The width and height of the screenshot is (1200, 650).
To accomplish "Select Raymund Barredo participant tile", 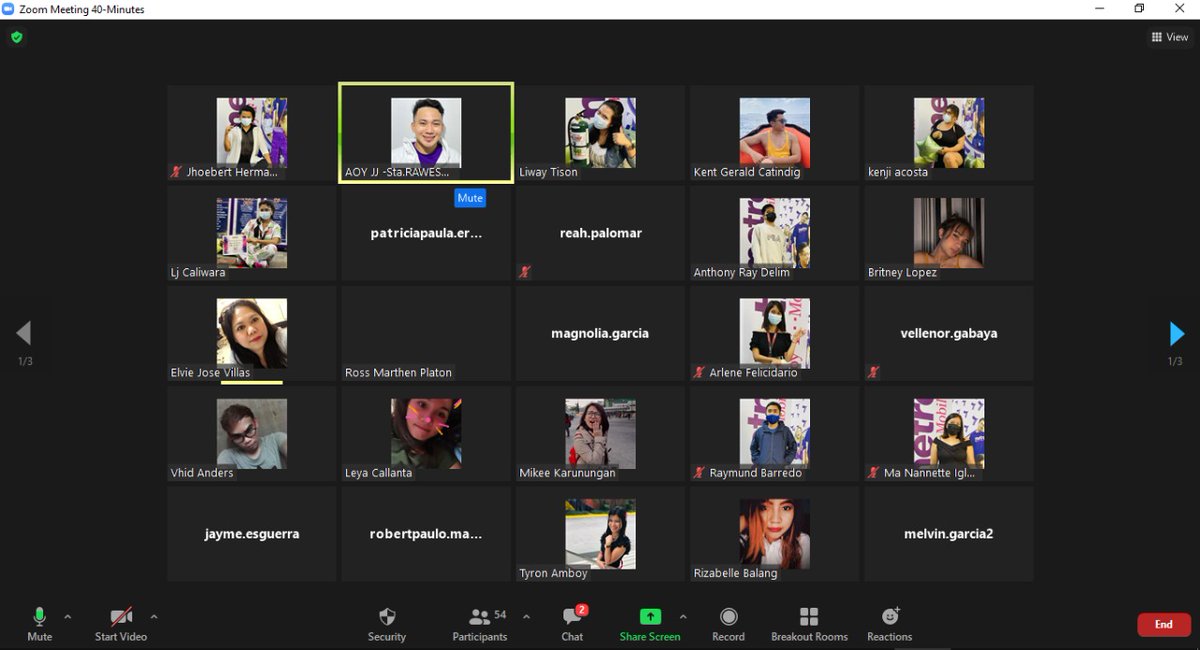I will [774, 434].
